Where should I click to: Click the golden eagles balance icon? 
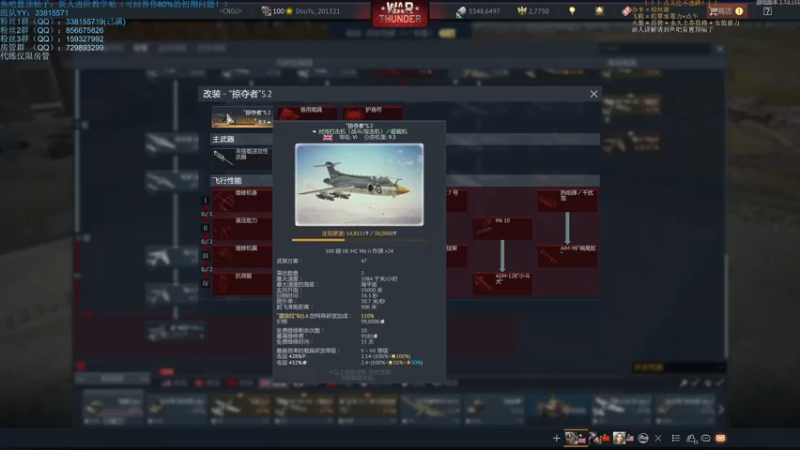521,11
